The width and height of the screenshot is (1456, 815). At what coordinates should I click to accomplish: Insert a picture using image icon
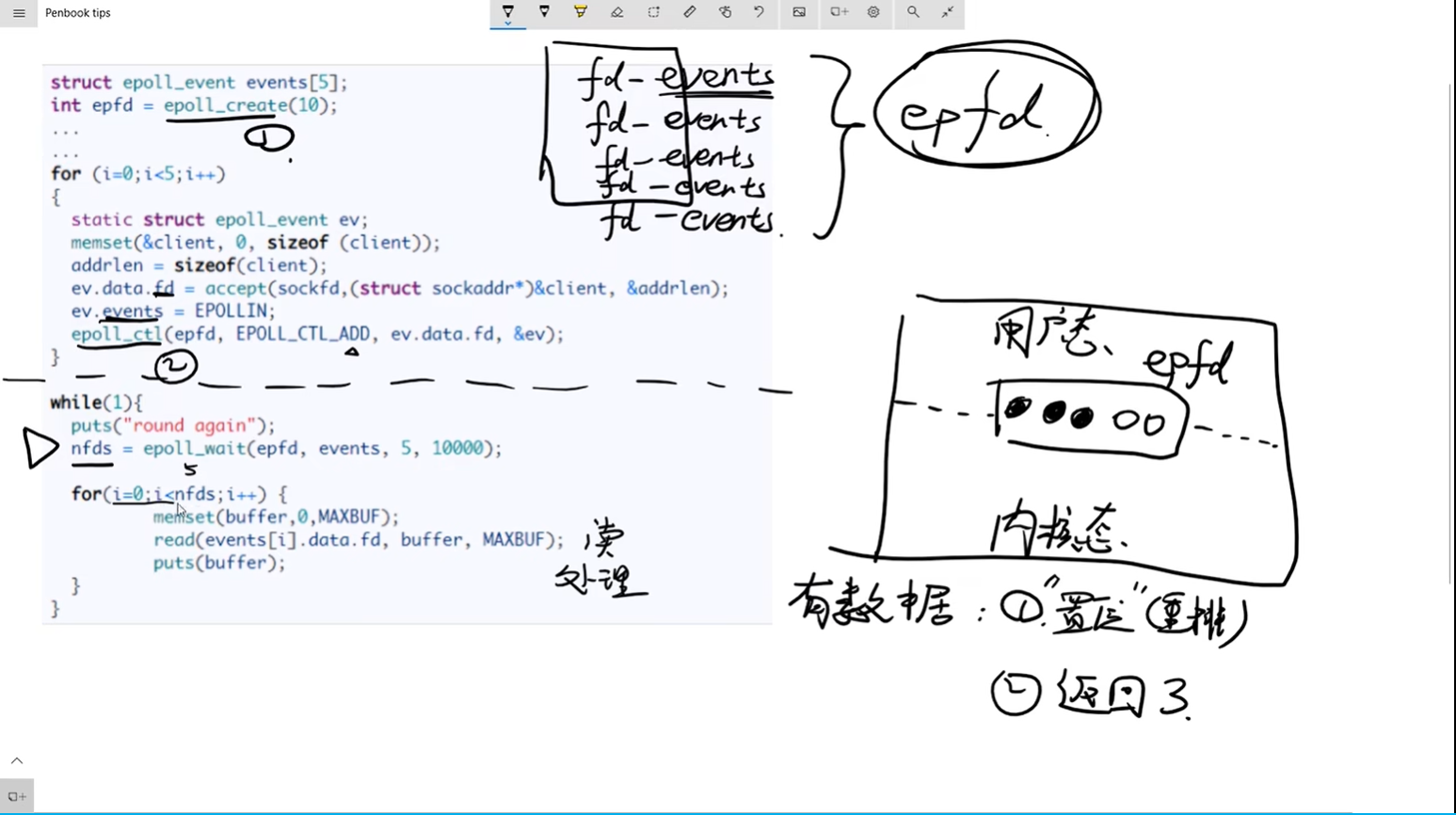799,12
